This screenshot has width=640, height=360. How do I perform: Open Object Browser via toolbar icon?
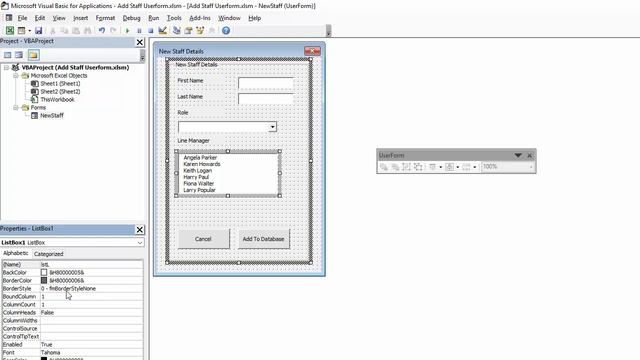point(200,31)
